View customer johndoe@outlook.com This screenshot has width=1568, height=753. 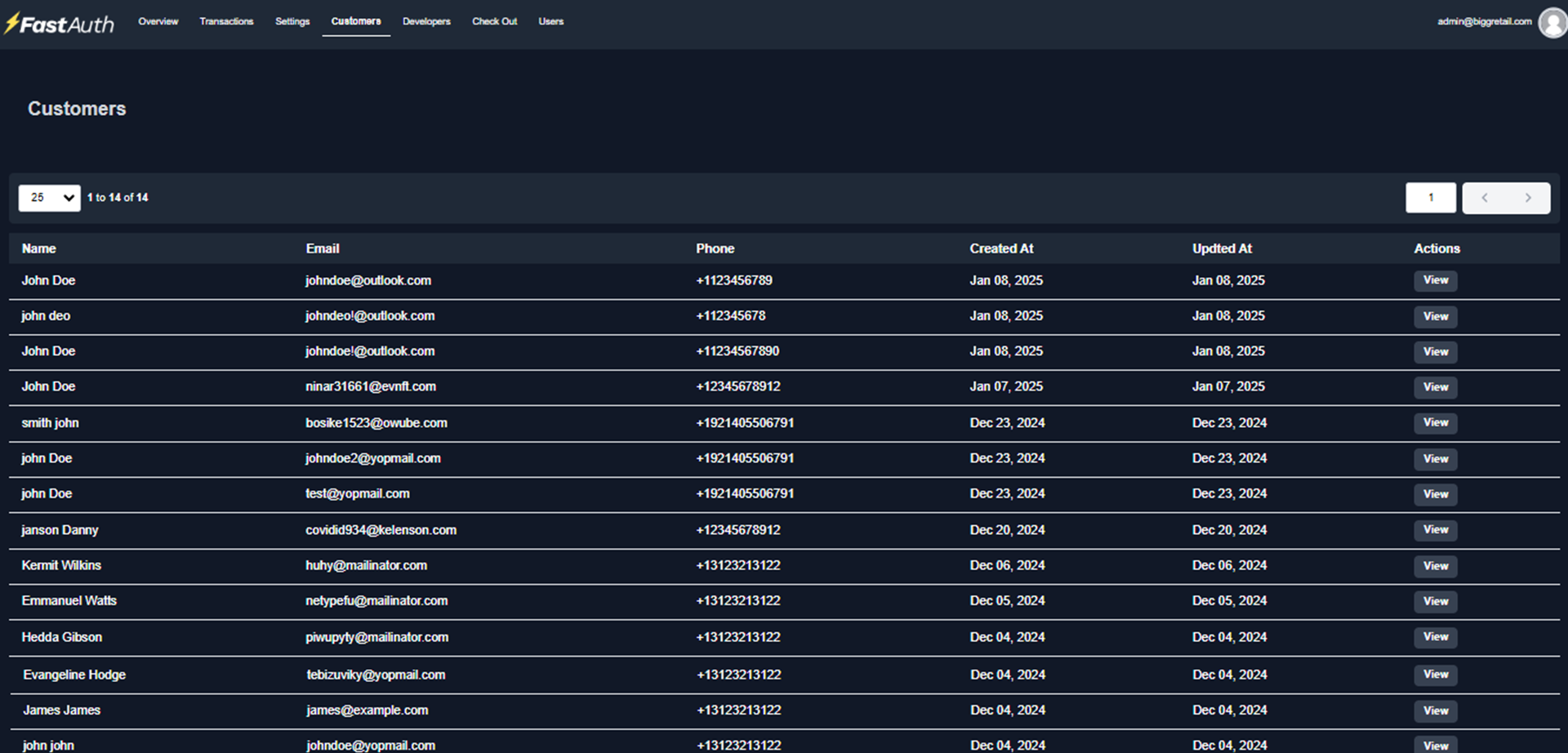1435,281
